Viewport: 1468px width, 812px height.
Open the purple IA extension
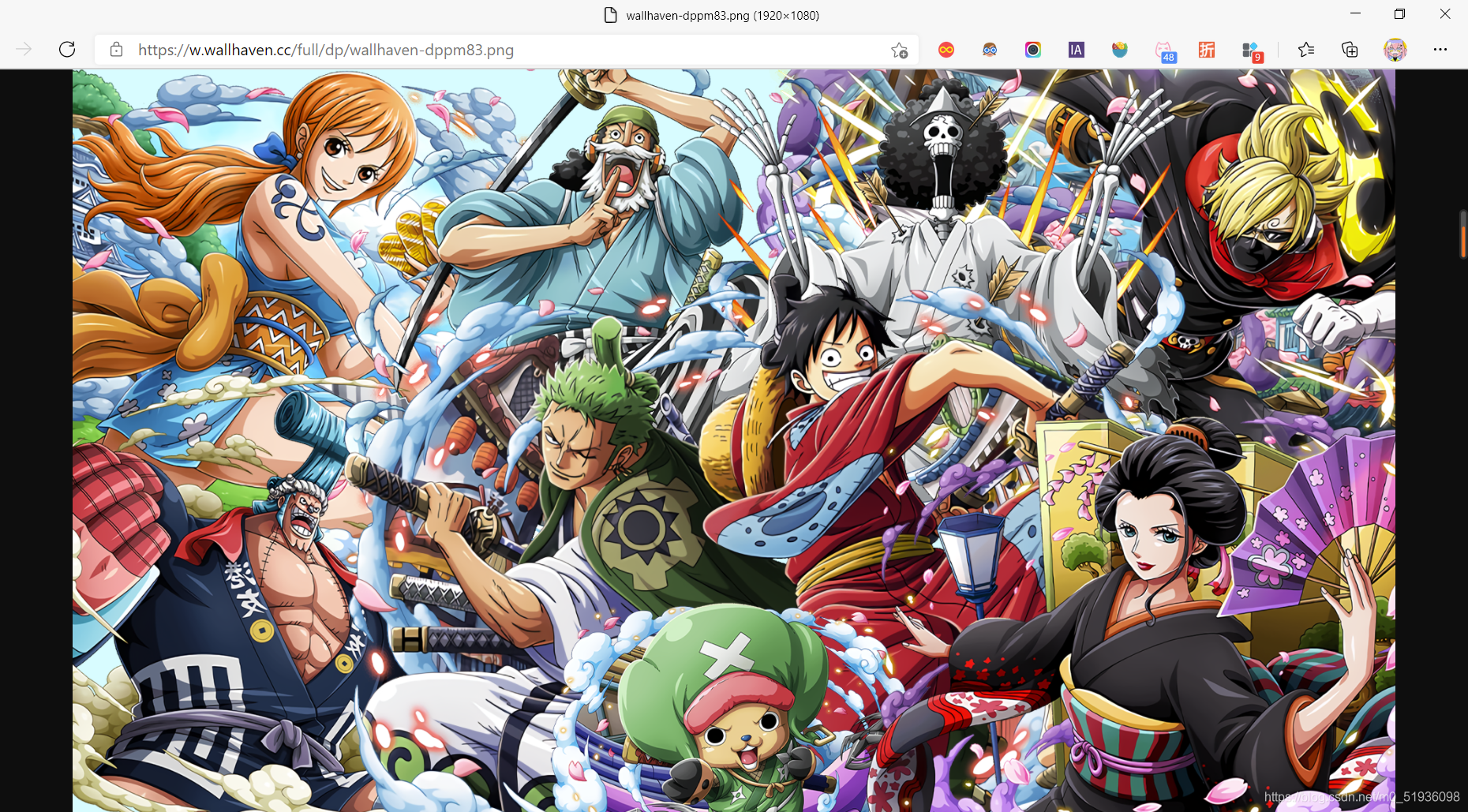pos(1076,50)
